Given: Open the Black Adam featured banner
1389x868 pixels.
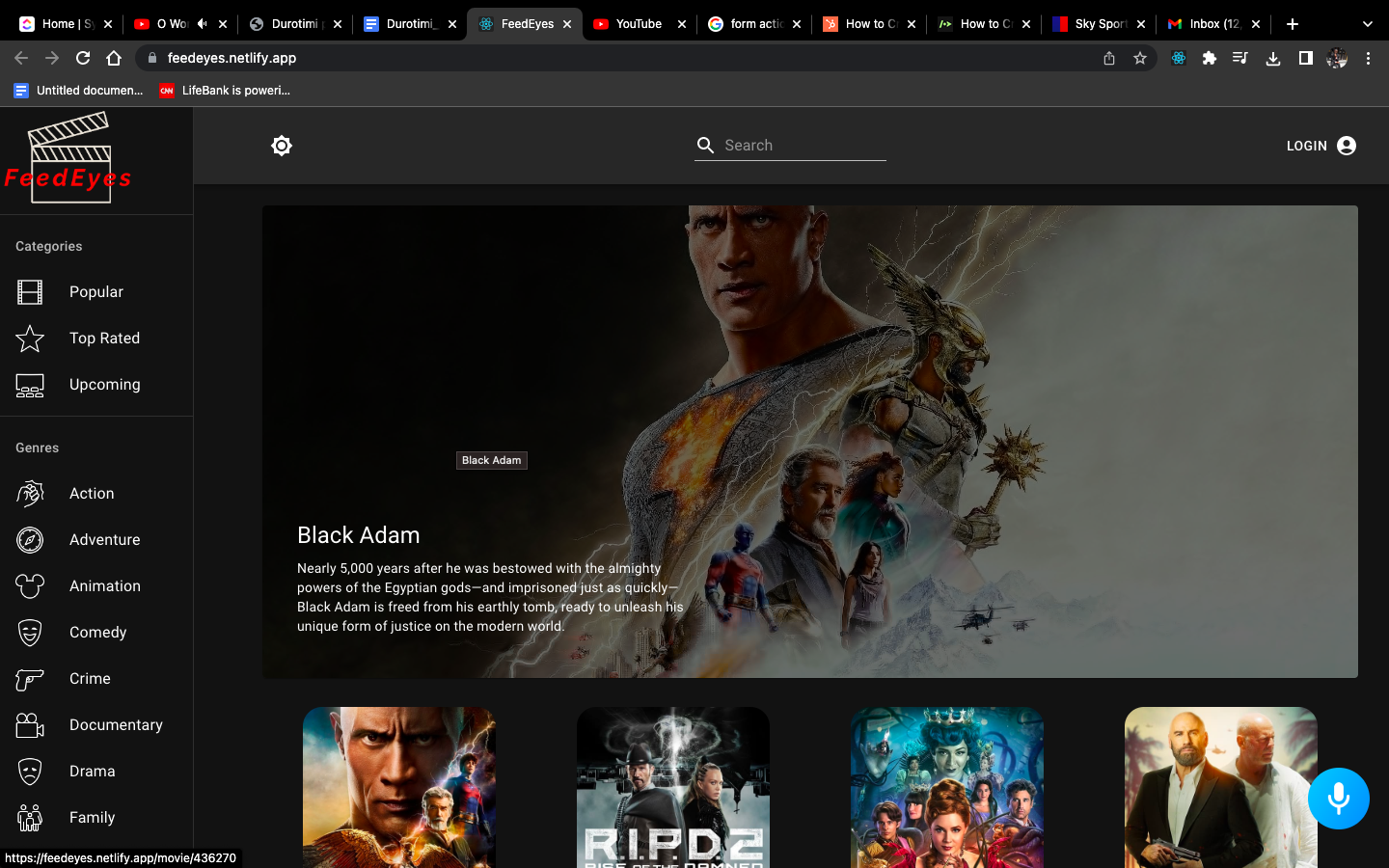Looking at the screenshot, I should 810,442.
